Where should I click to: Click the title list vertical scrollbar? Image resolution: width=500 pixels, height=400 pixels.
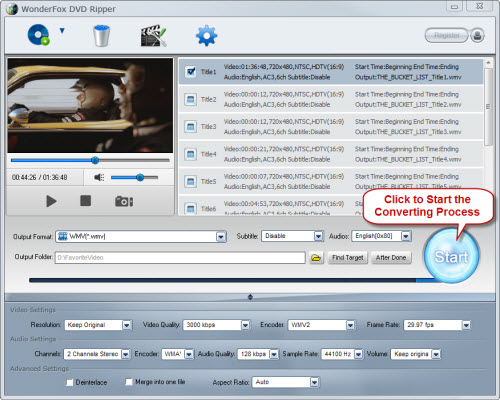pos(488,107)
